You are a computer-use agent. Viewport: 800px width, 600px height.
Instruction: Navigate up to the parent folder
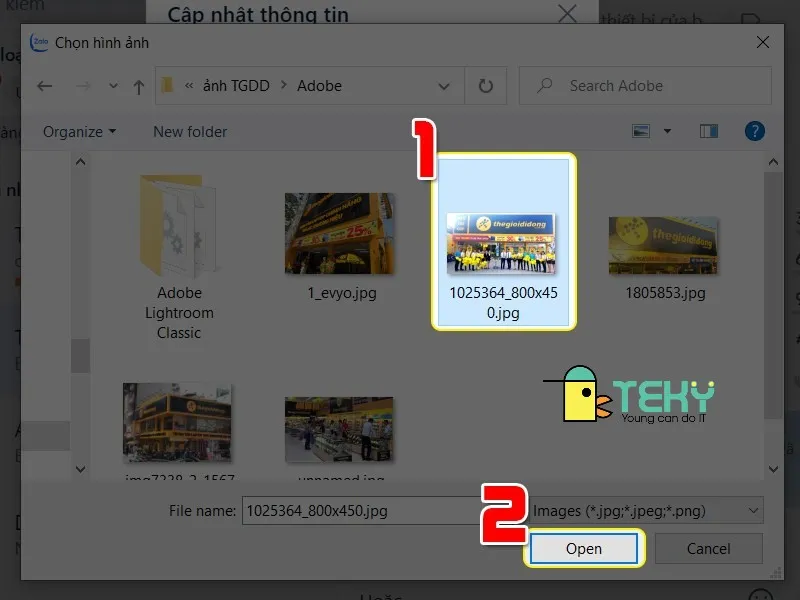[138, 86]
